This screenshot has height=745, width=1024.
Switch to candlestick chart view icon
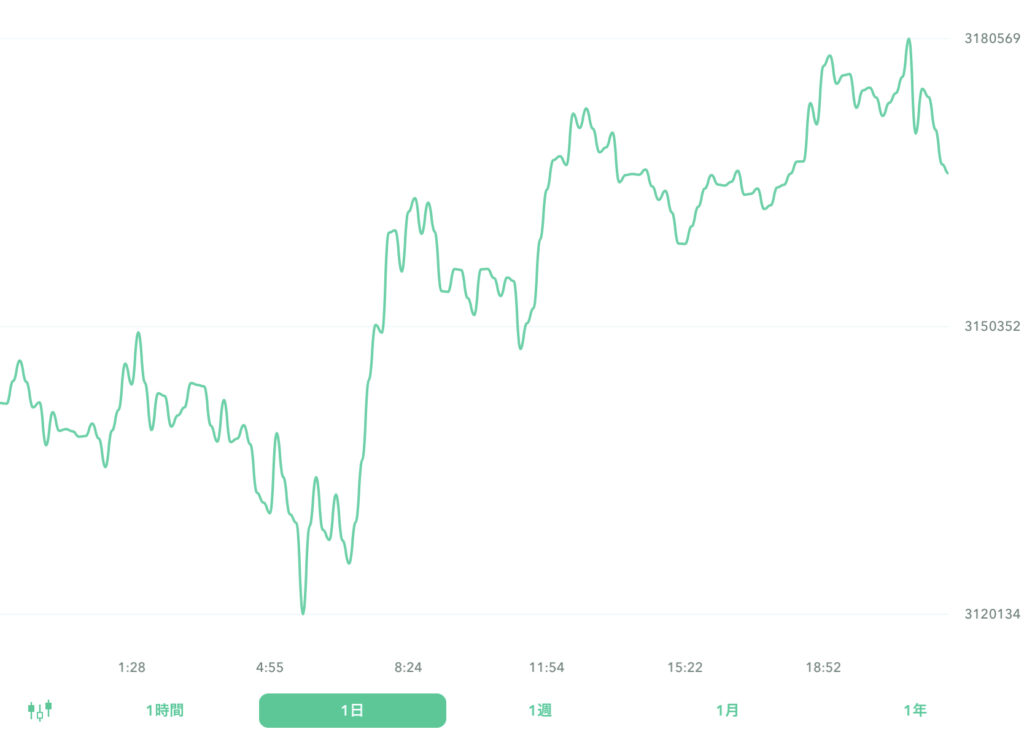(x=40, y=711)
